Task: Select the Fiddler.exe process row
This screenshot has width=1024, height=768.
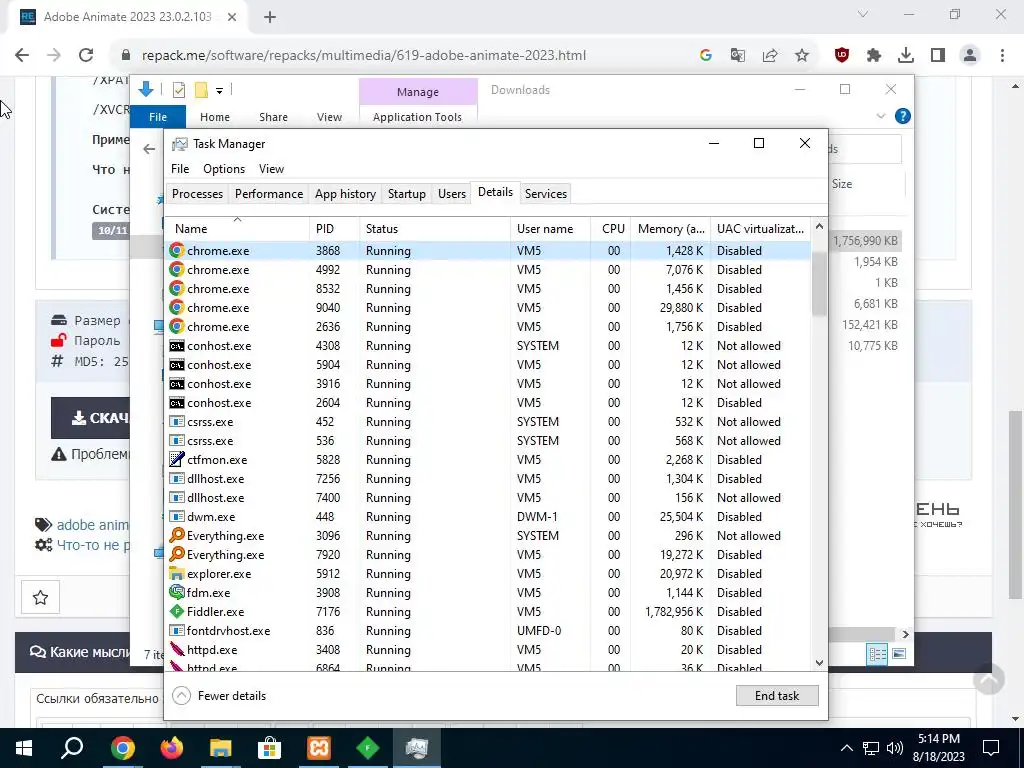Action: 488,612
